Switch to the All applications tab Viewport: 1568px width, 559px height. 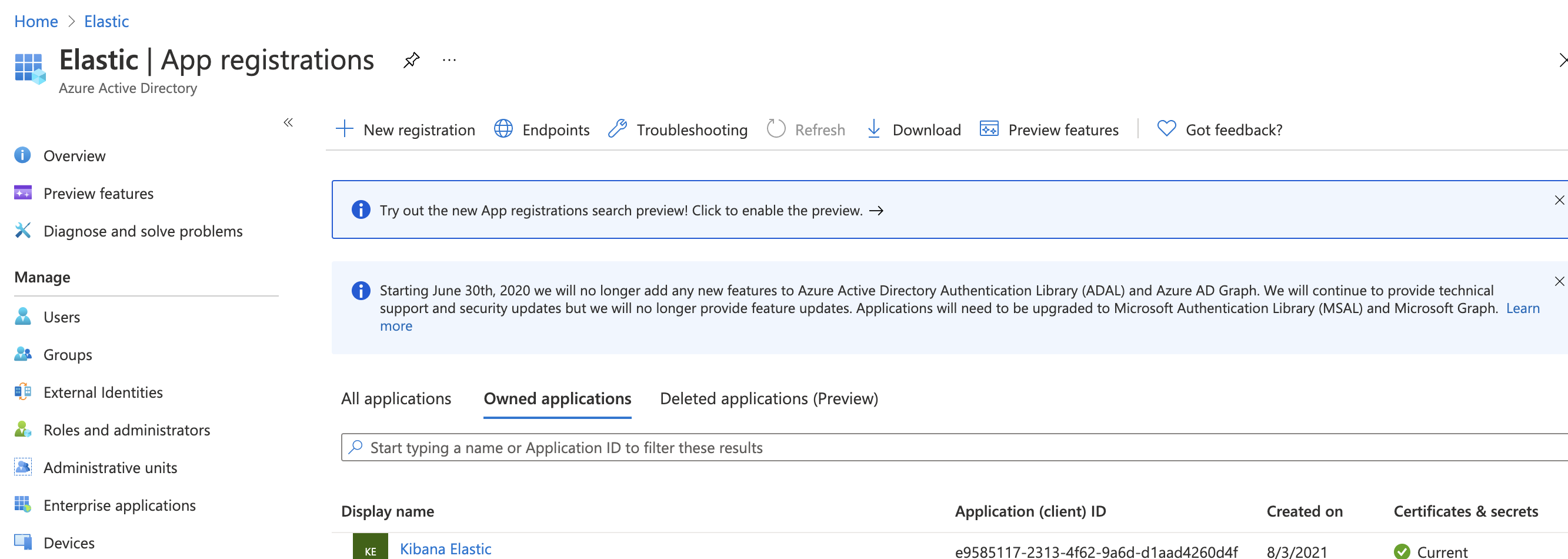(x=396, y=398)
